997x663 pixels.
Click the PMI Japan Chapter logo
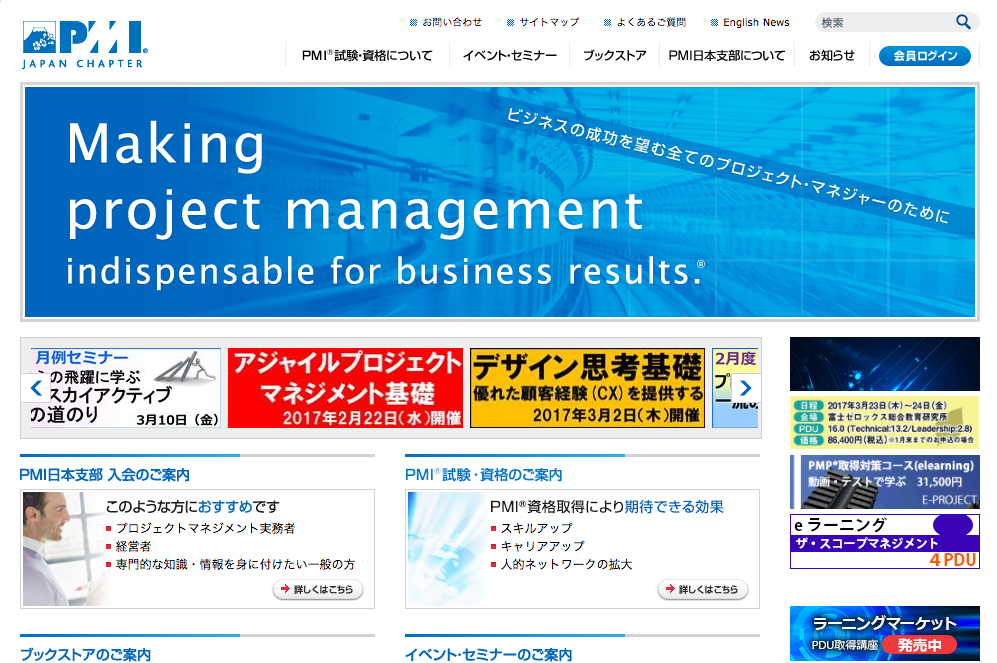pos(85,44)
